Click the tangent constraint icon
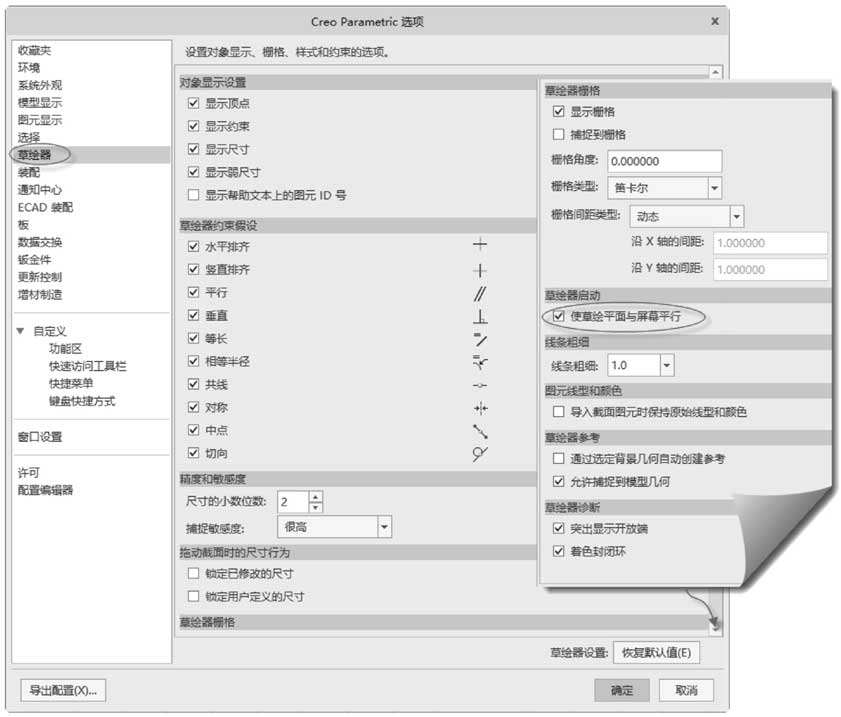The width and height of the screenshot is (841, 717). click(479, 454)
